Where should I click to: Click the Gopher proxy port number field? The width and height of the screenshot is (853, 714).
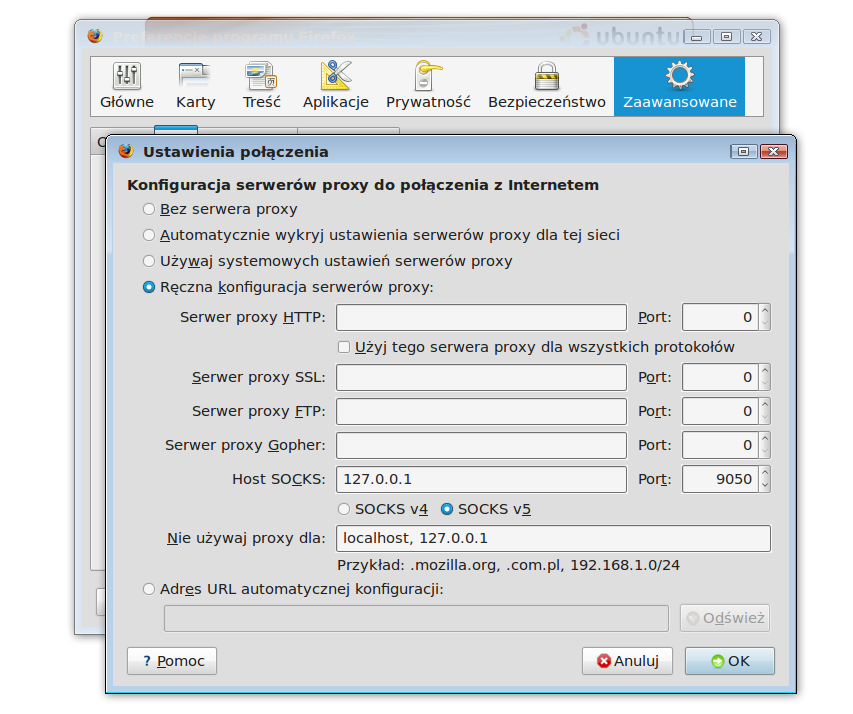[x=721, y=445]
